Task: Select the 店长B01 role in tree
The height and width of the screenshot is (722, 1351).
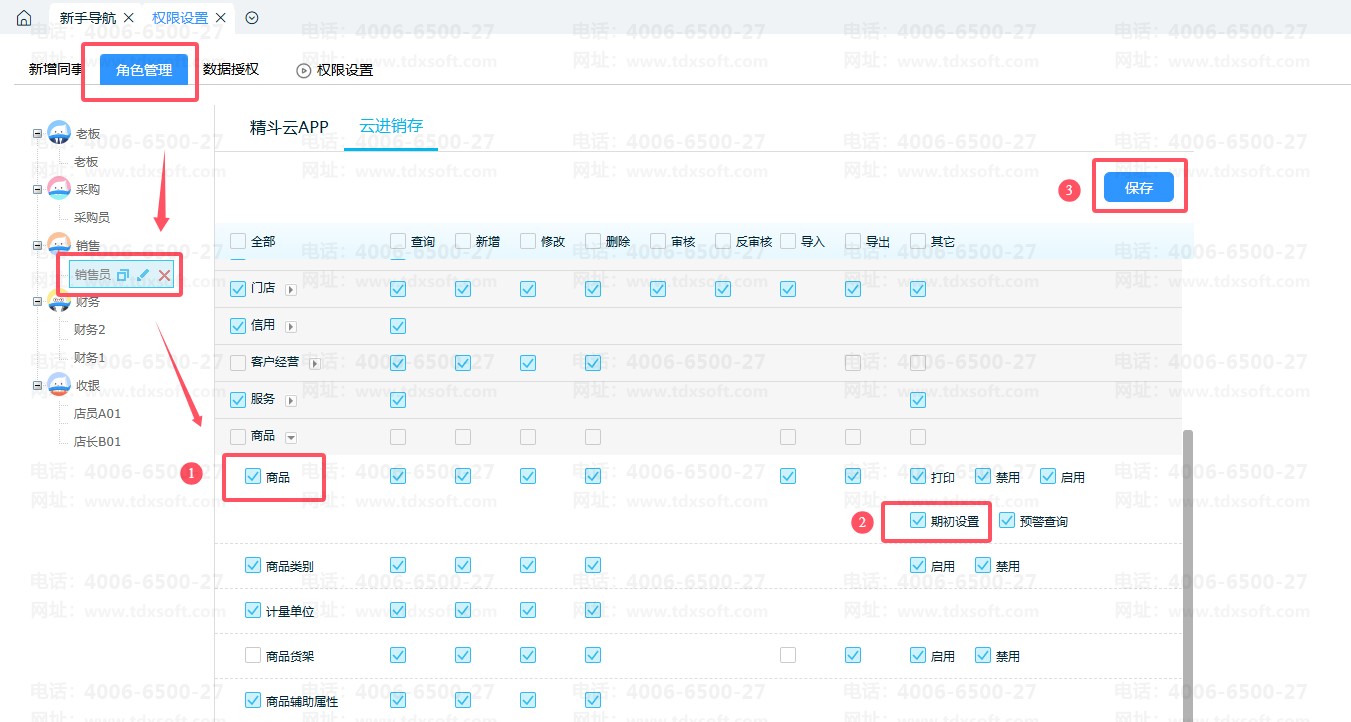Action: pos(97,441)
